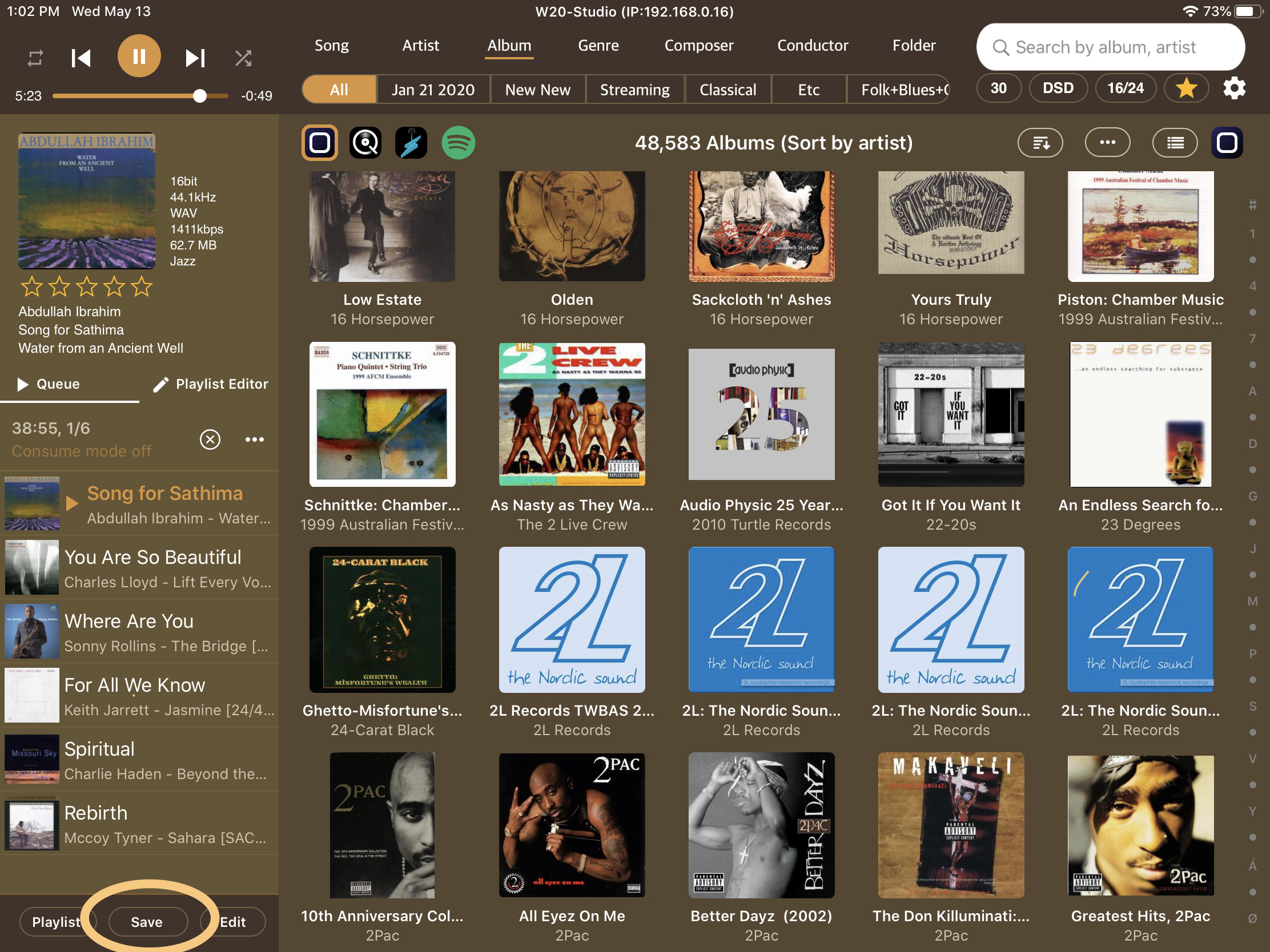Filter by Classical category
The image size is (1270, 952).
pyautogui.click(x=728, y=90)
